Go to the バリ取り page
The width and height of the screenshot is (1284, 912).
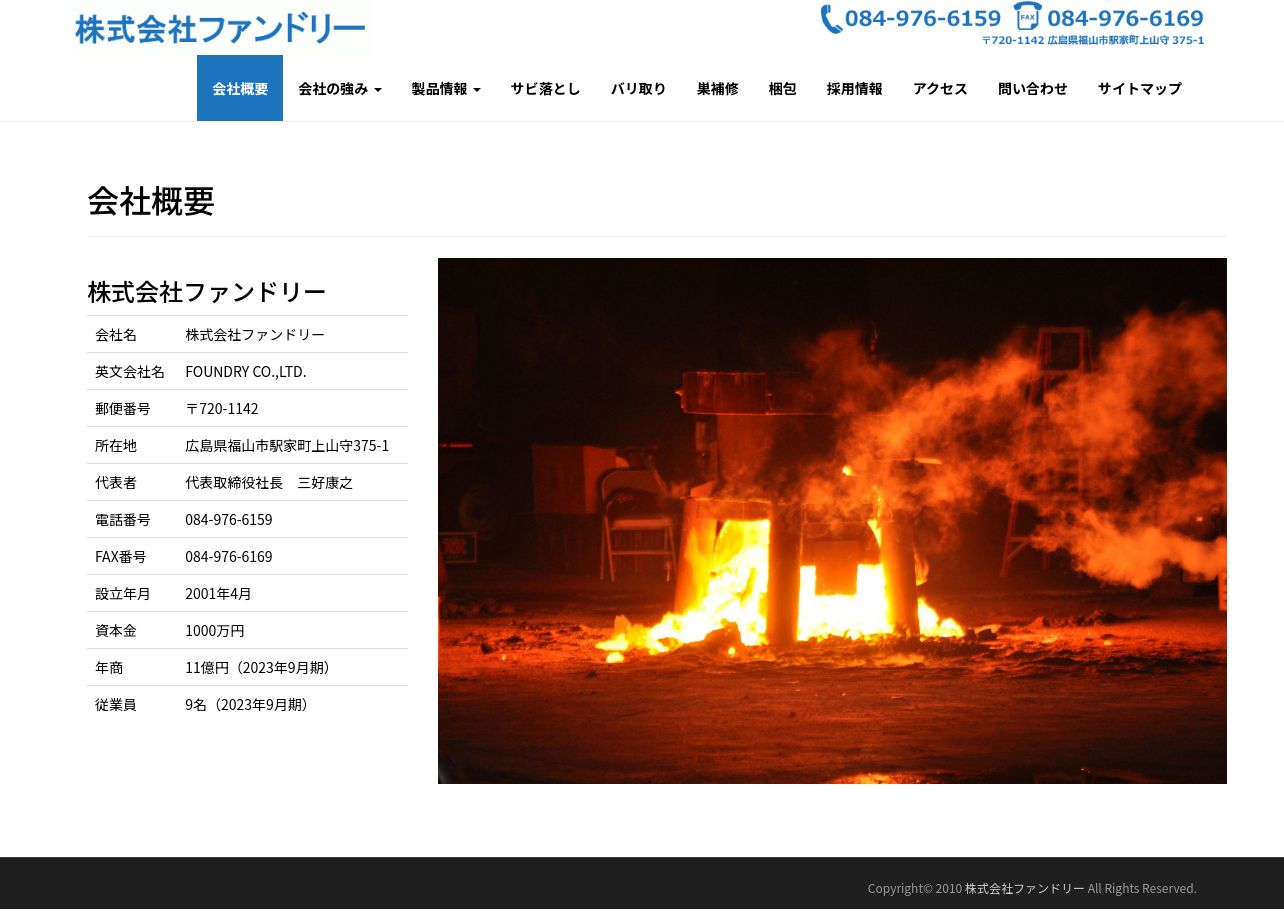pos(639,88)
